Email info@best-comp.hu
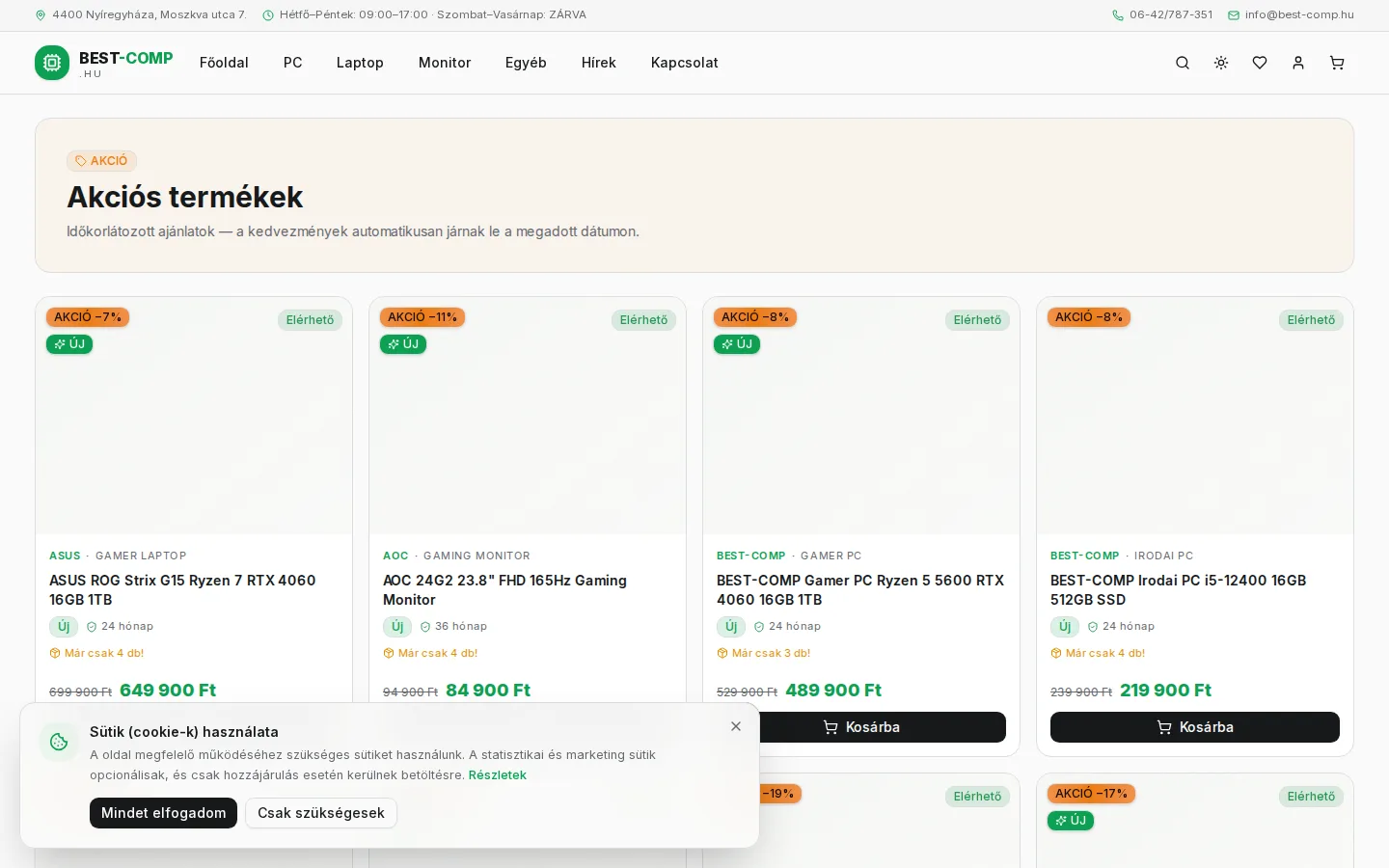Screen dimensions: 1389x868 pyautogui.click(x=1299, y=15)
